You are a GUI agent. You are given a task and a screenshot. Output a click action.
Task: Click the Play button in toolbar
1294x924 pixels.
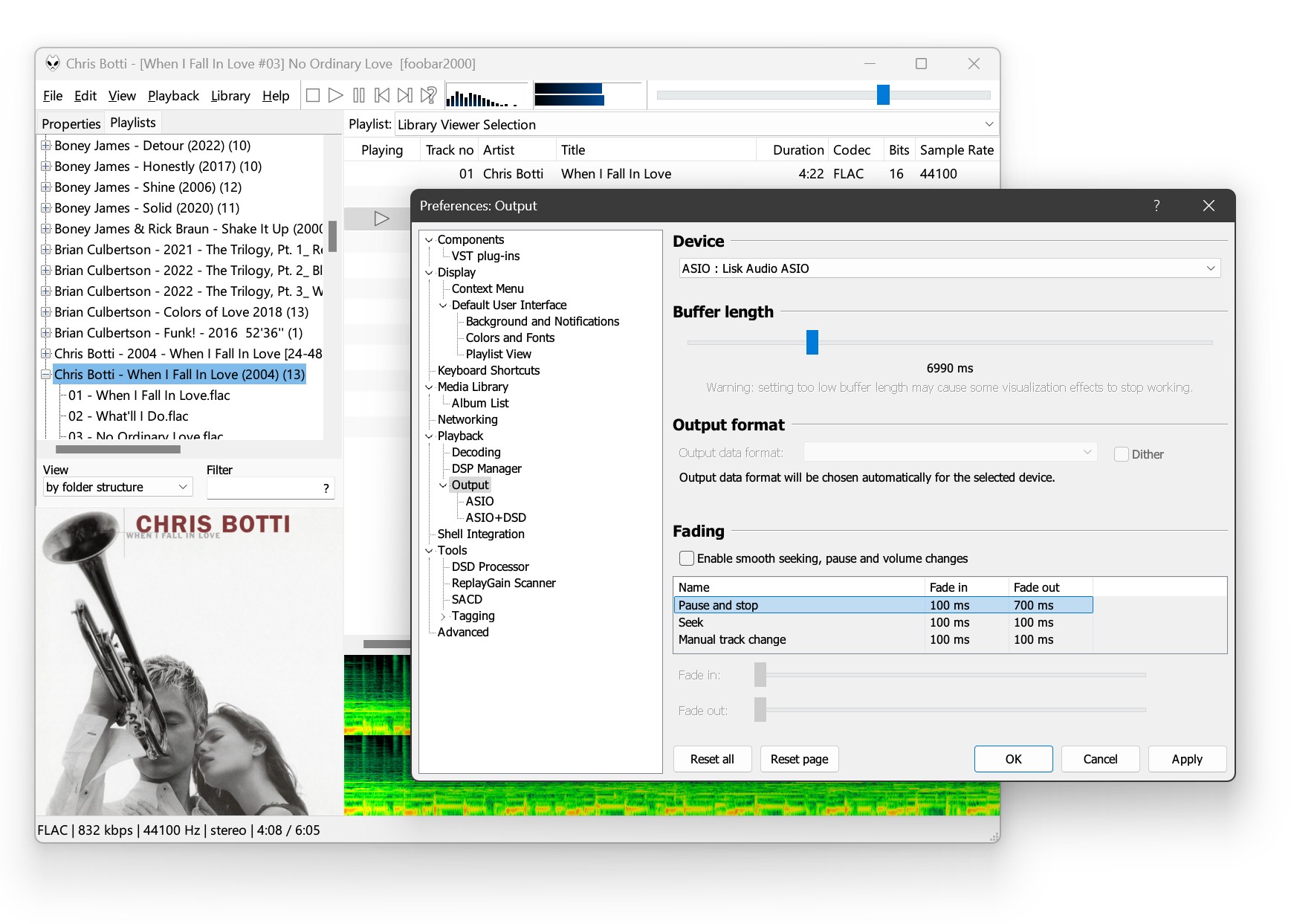336,95
